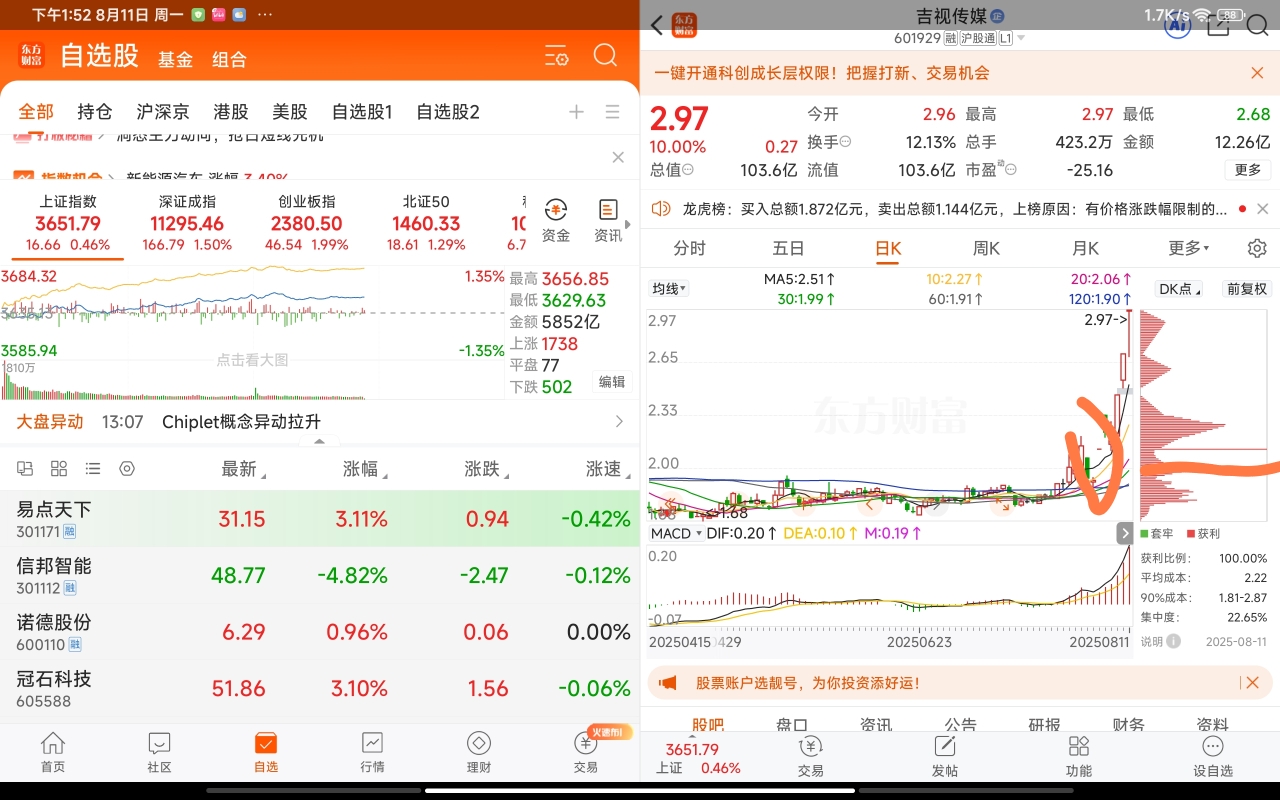Collapse the chip distribution side panel arrow
Image resolution: width=1280 pixels, height=800 pixels.
(x=1124, y=534)
